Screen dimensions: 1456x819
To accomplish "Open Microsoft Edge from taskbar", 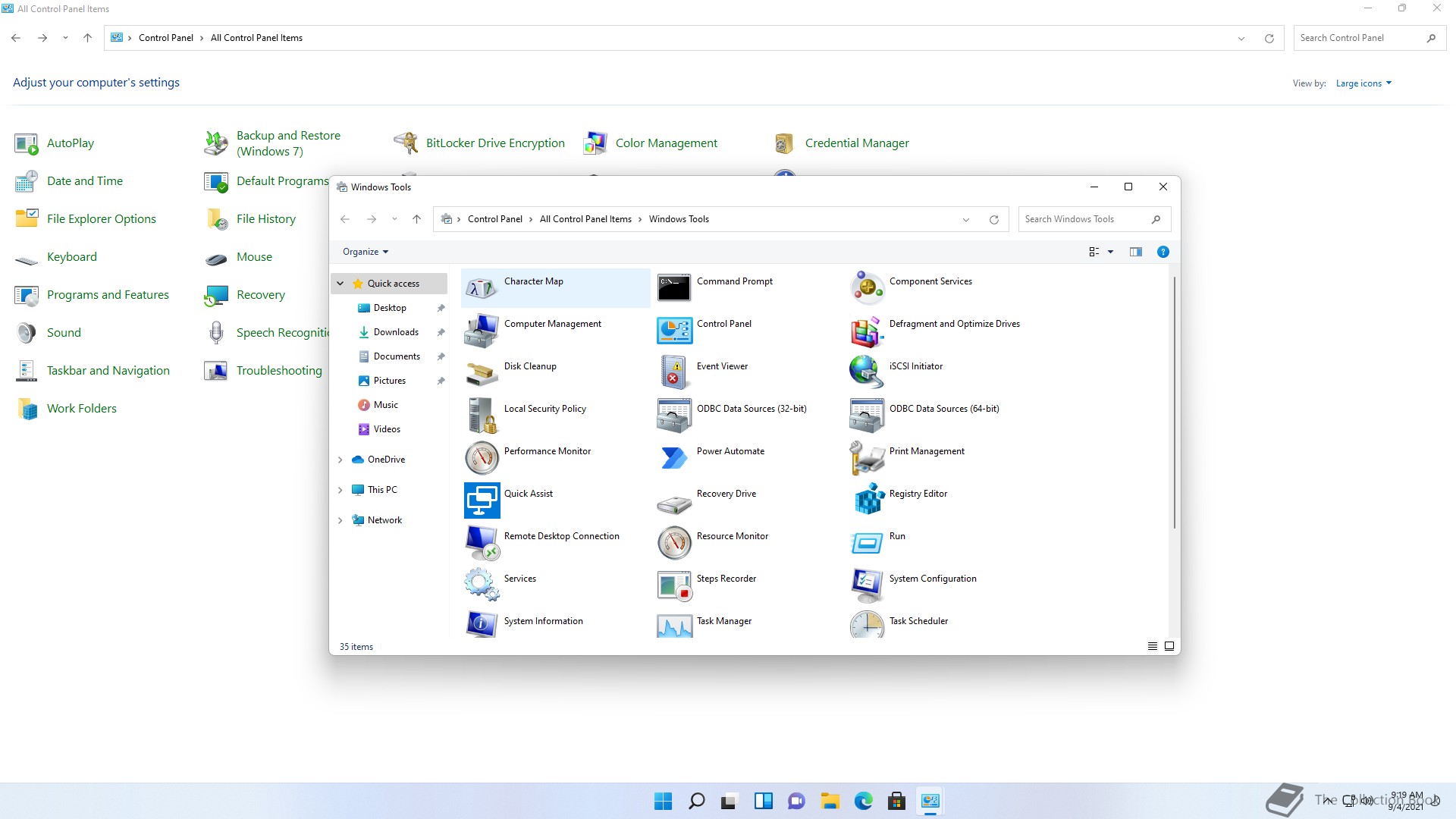I will tap(863, 801).
